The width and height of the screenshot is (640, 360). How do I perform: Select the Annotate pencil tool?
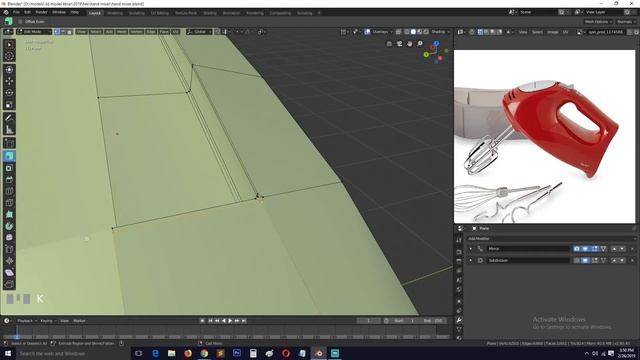coord(9,118)
